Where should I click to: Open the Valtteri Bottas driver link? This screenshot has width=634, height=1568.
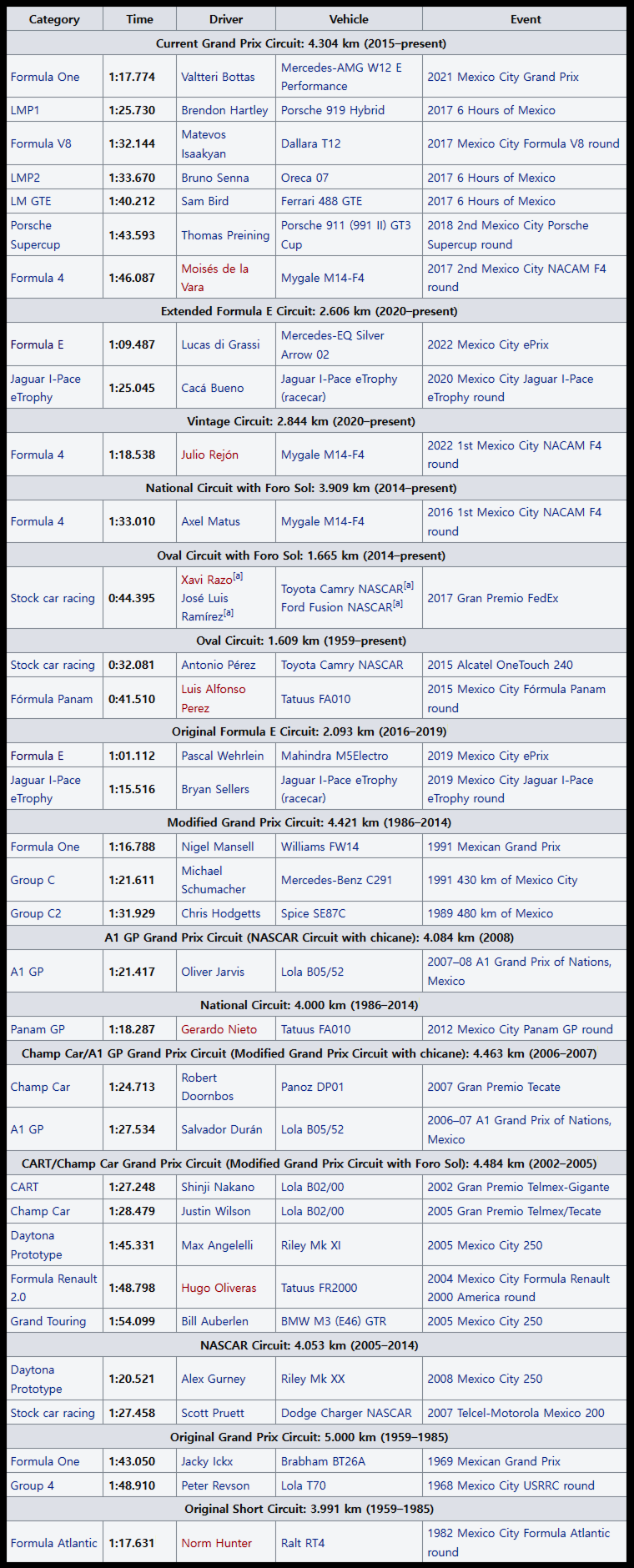tap(218, 77)
